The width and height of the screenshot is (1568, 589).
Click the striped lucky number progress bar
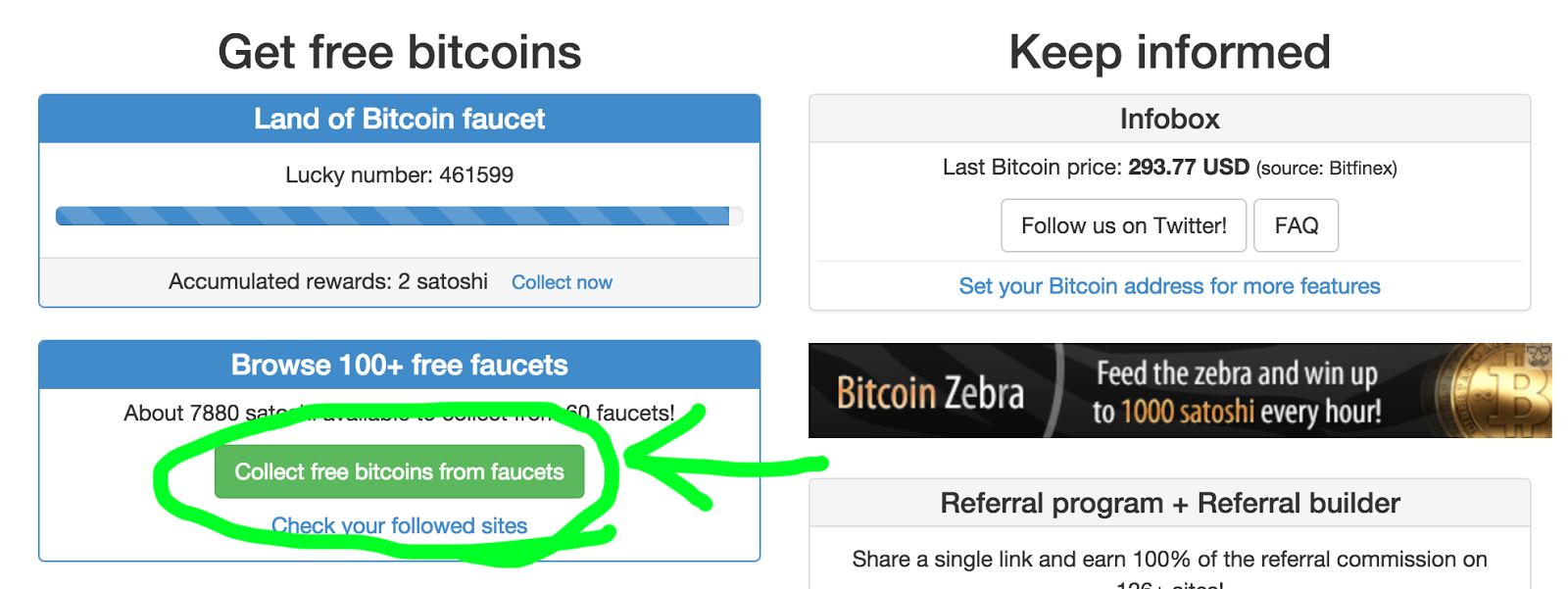[392, 216]
